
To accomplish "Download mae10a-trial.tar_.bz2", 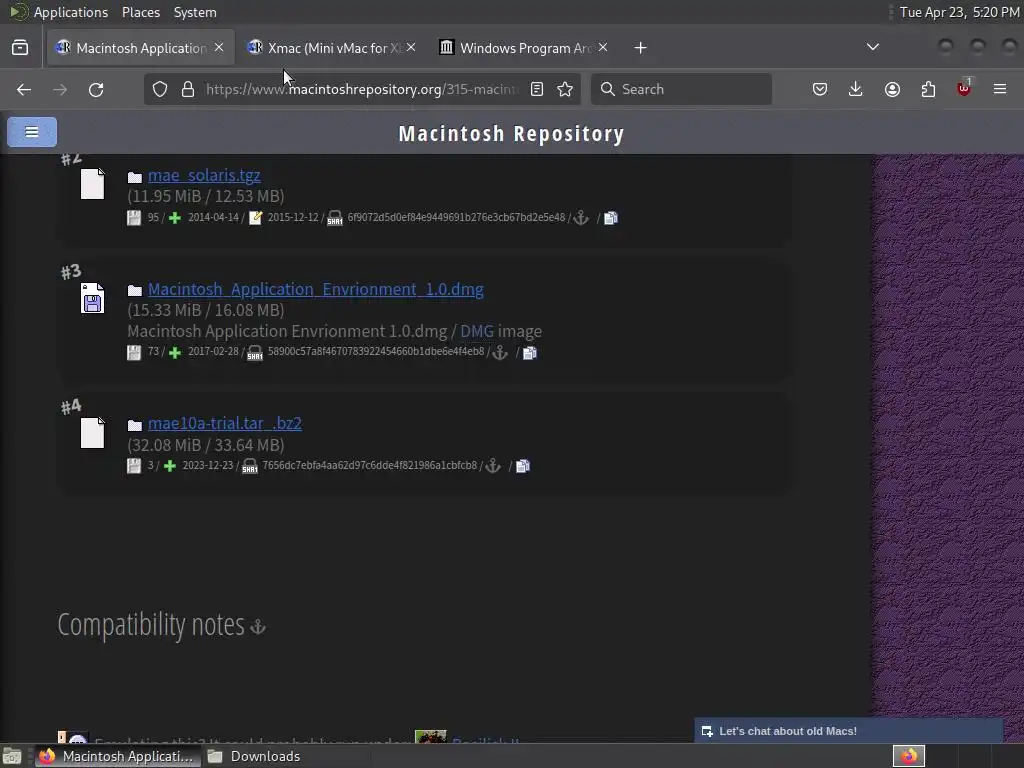I will (x=225, y=423).
